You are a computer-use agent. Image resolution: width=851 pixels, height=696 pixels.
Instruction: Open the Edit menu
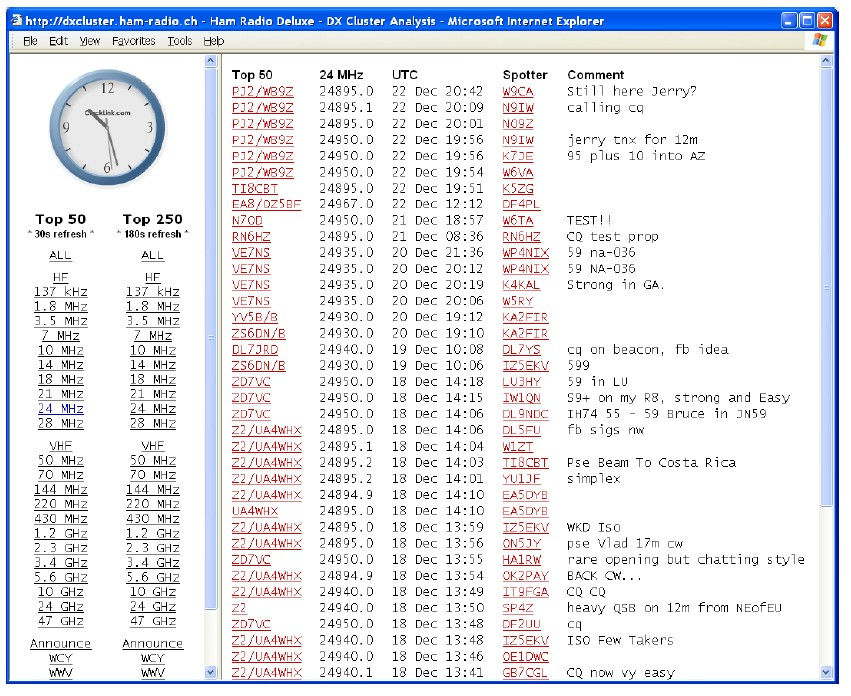point(59,41)
